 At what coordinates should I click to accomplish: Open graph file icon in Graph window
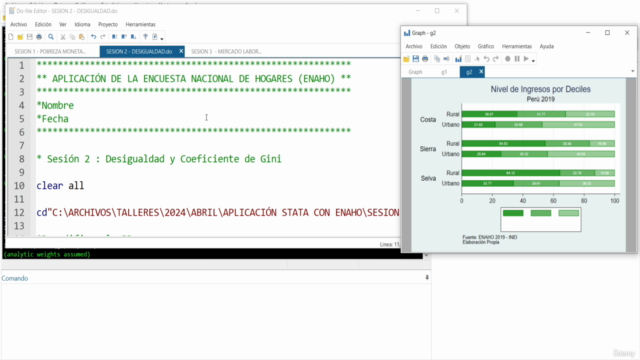(x=406, y=59)
